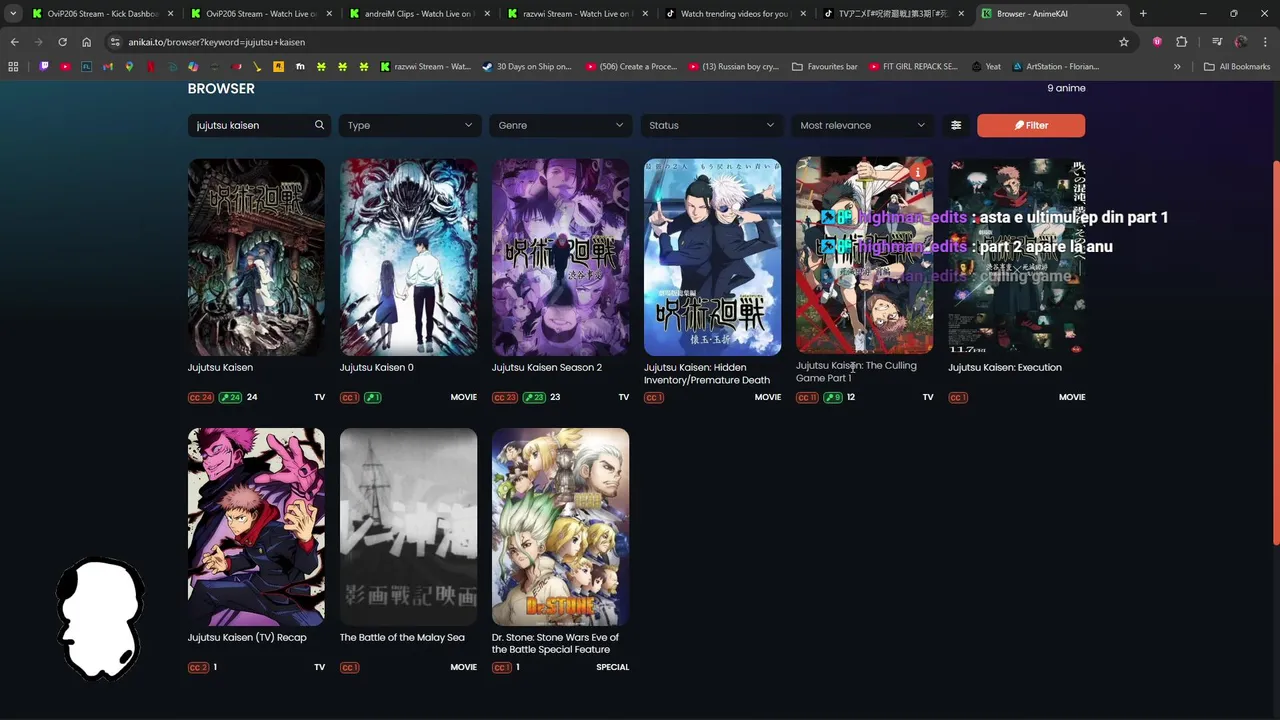1280x720 pixels.
Task: Open the Chrome profile avatar
Action: pyautogui.click(x=1241, y=42)
